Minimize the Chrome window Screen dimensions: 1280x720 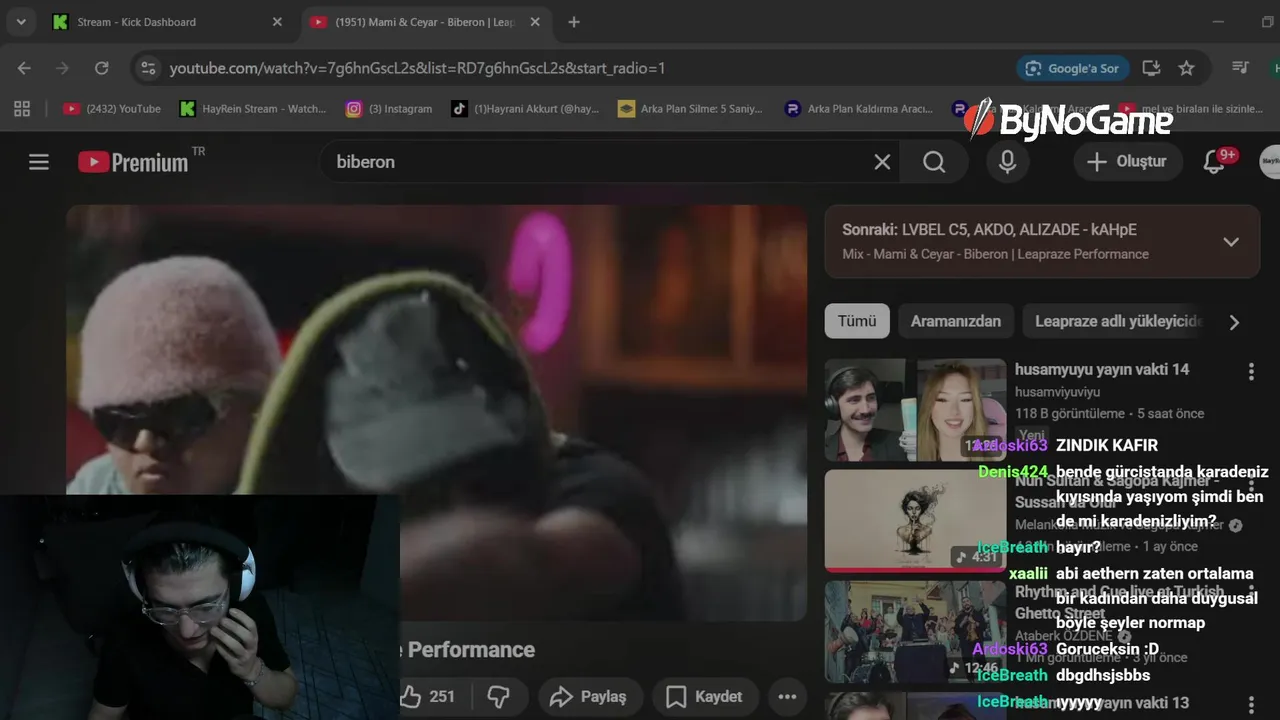(x=1217, y=22)
